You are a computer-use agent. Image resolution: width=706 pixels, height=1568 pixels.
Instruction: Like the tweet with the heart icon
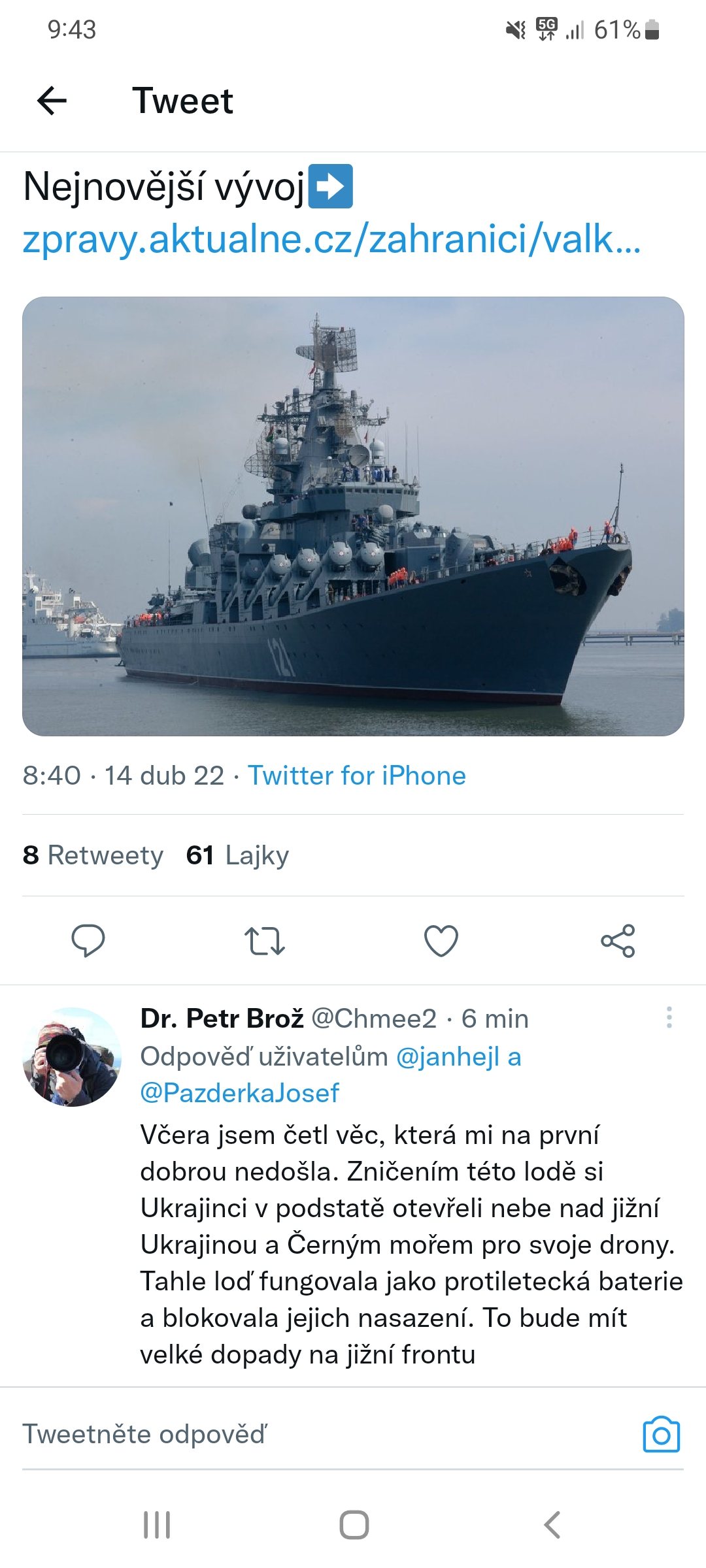click(441, 941)
